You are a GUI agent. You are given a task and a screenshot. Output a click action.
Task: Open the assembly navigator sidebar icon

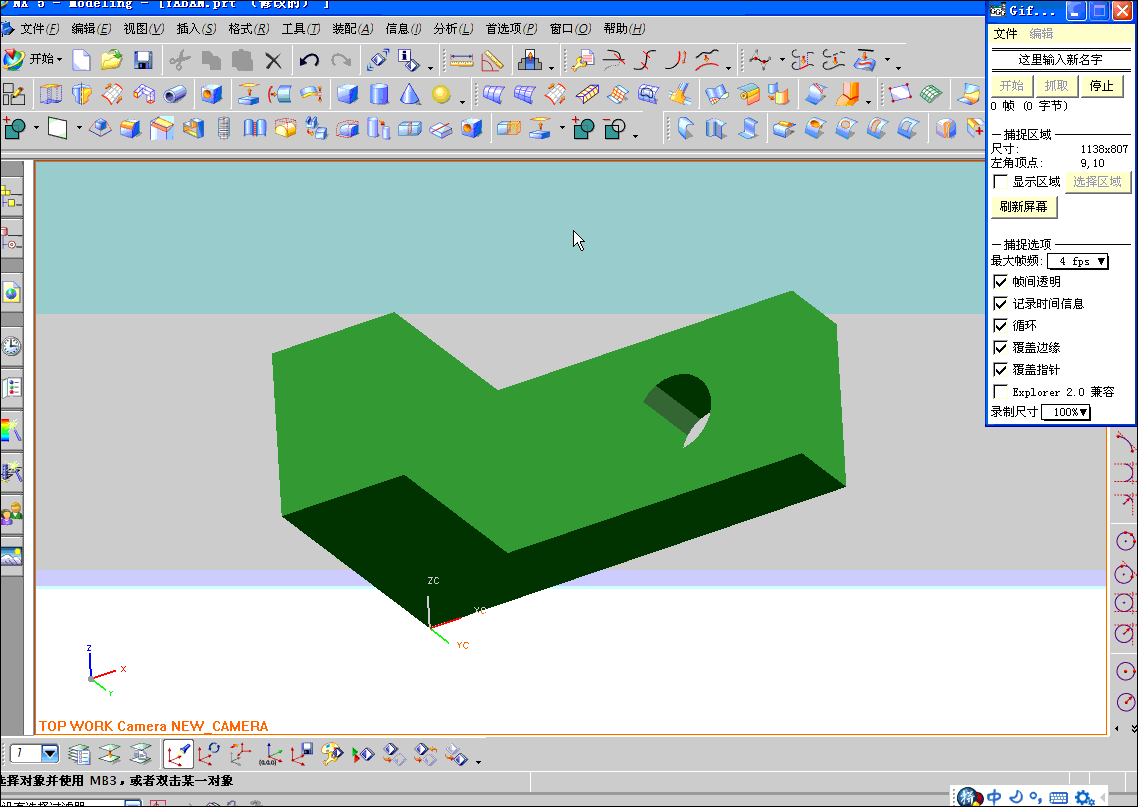(x=12, y=197)
